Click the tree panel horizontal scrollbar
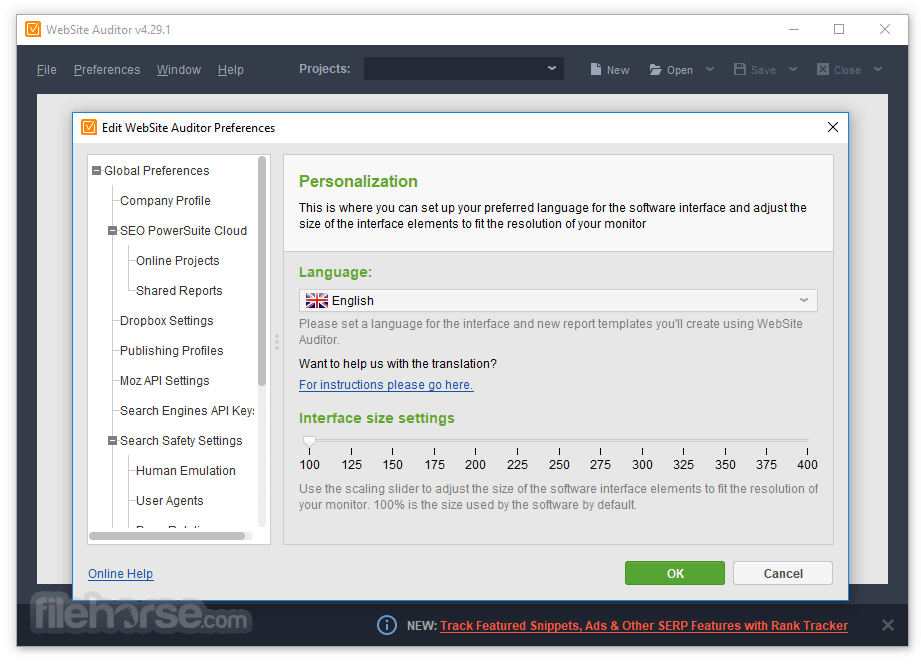The image size is (921, 664). click(x=167, y=535)
